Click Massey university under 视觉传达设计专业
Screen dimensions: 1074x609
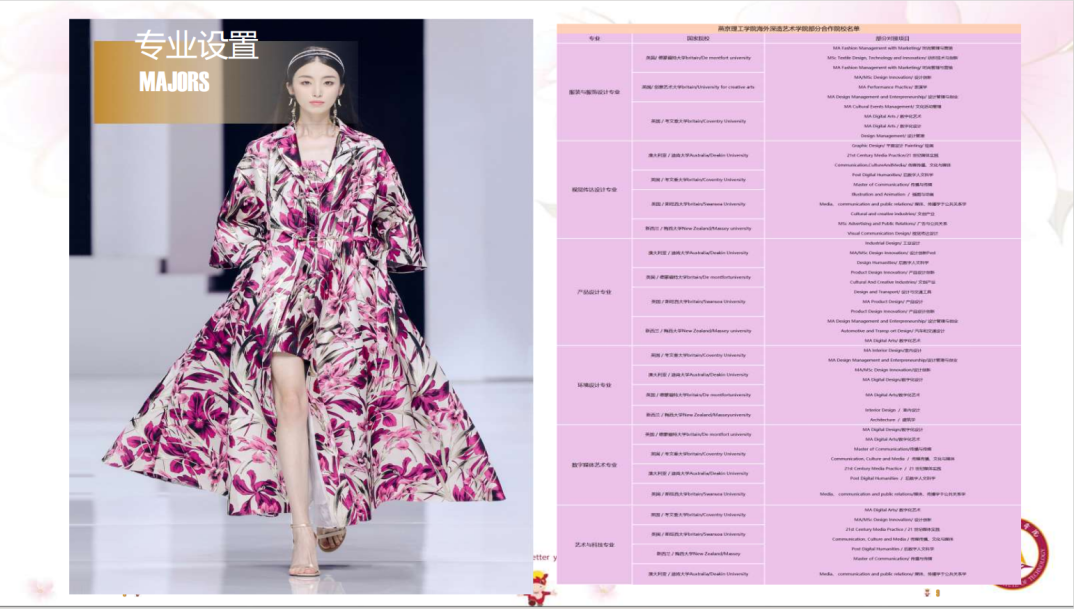tap(698, 228)
